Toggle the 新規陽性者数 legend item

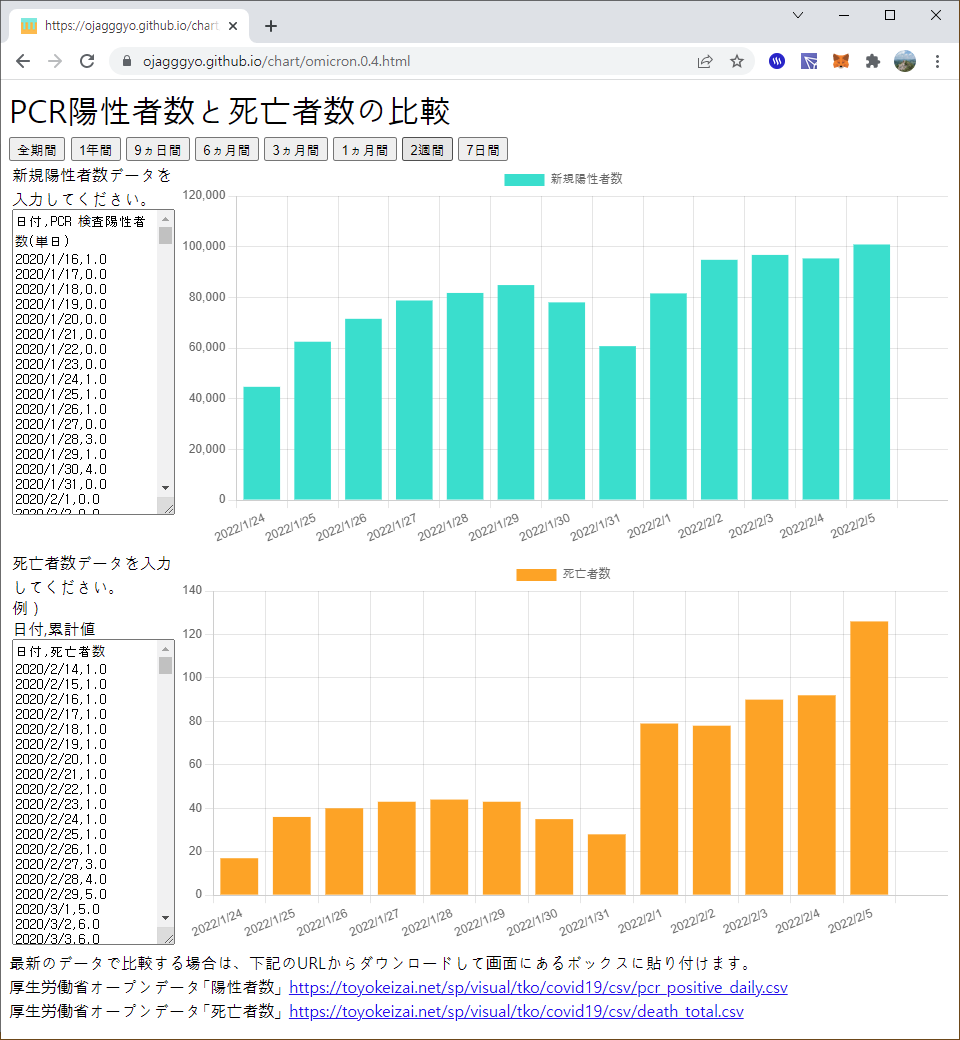(x=563, y=179)
